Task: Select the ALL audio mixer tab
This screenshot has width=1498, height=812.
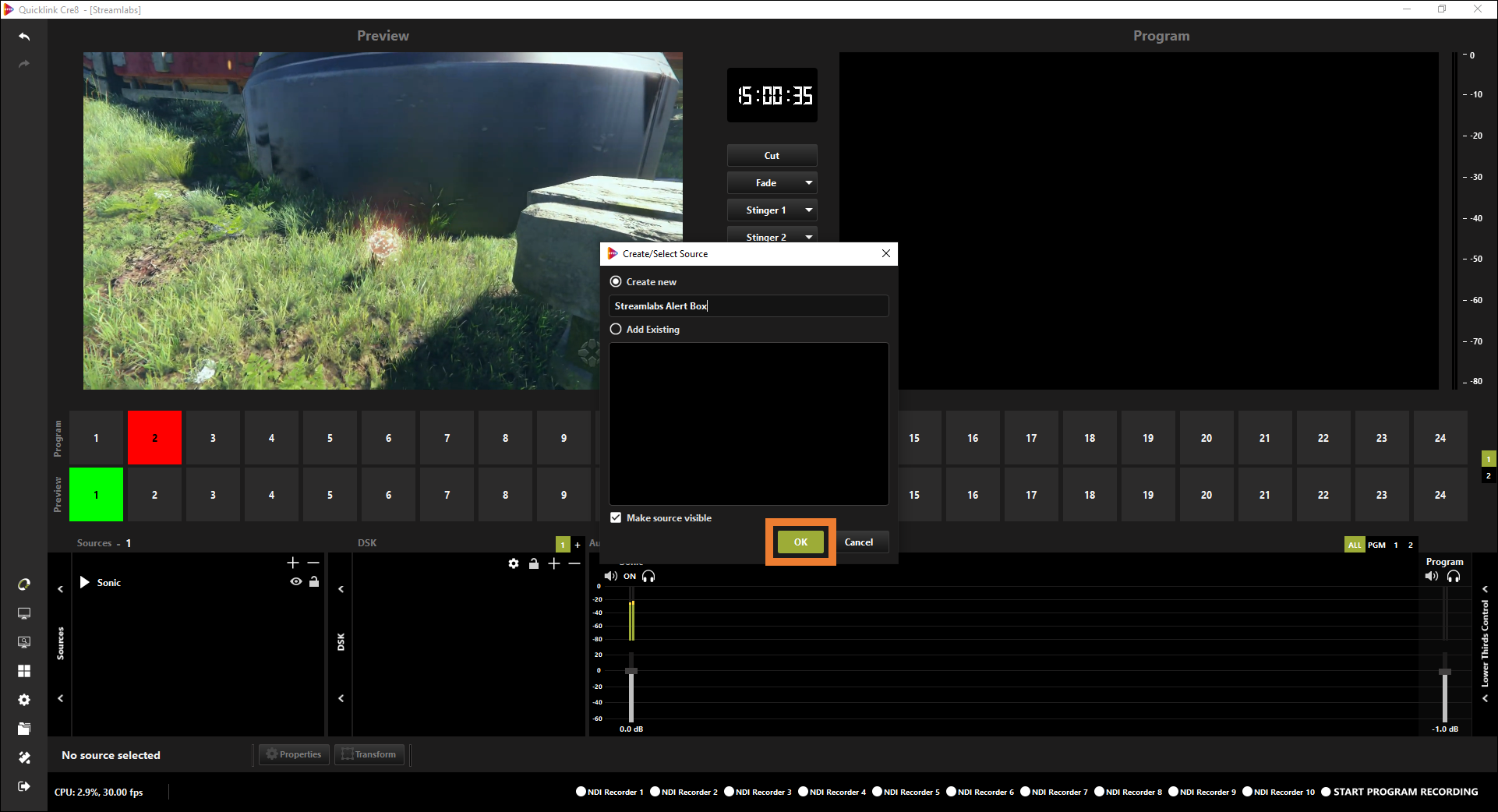Action: tap(1355, 545)
